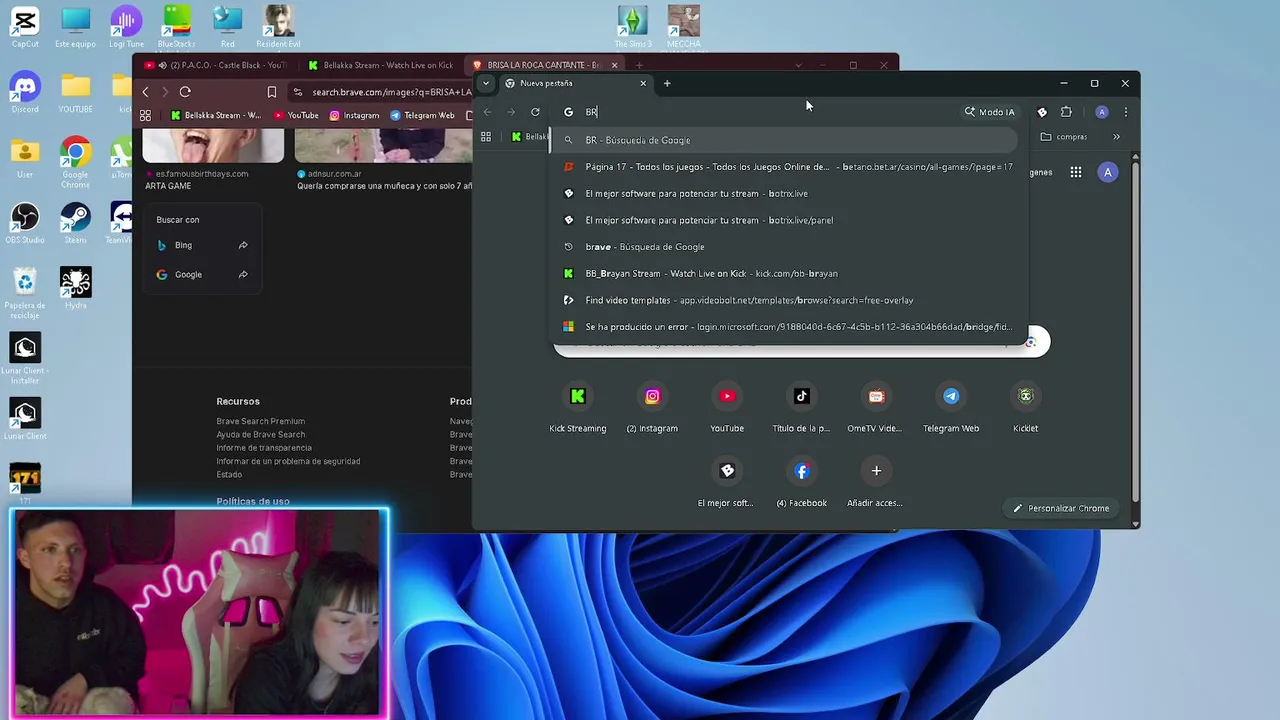Launch BlueStacks from the desktop
Viewport: 1280px width, 720px height.
(177, 27)
